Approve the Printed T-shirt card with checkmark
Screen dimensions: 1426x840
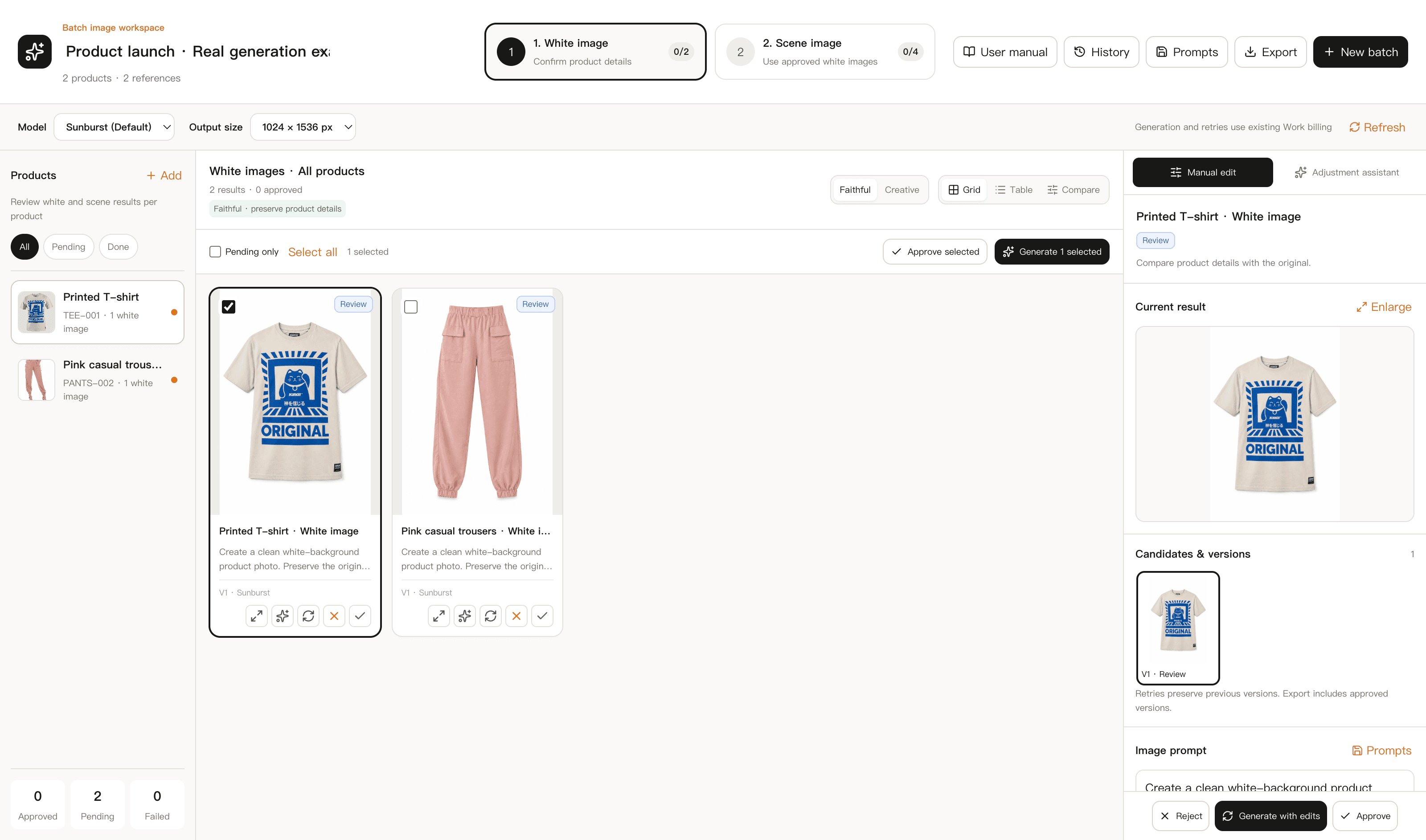point(360,616)
